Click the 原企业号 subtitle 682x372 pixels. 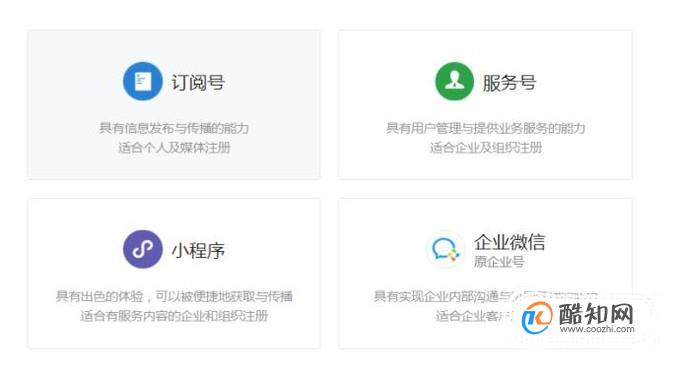pos(499,262)
